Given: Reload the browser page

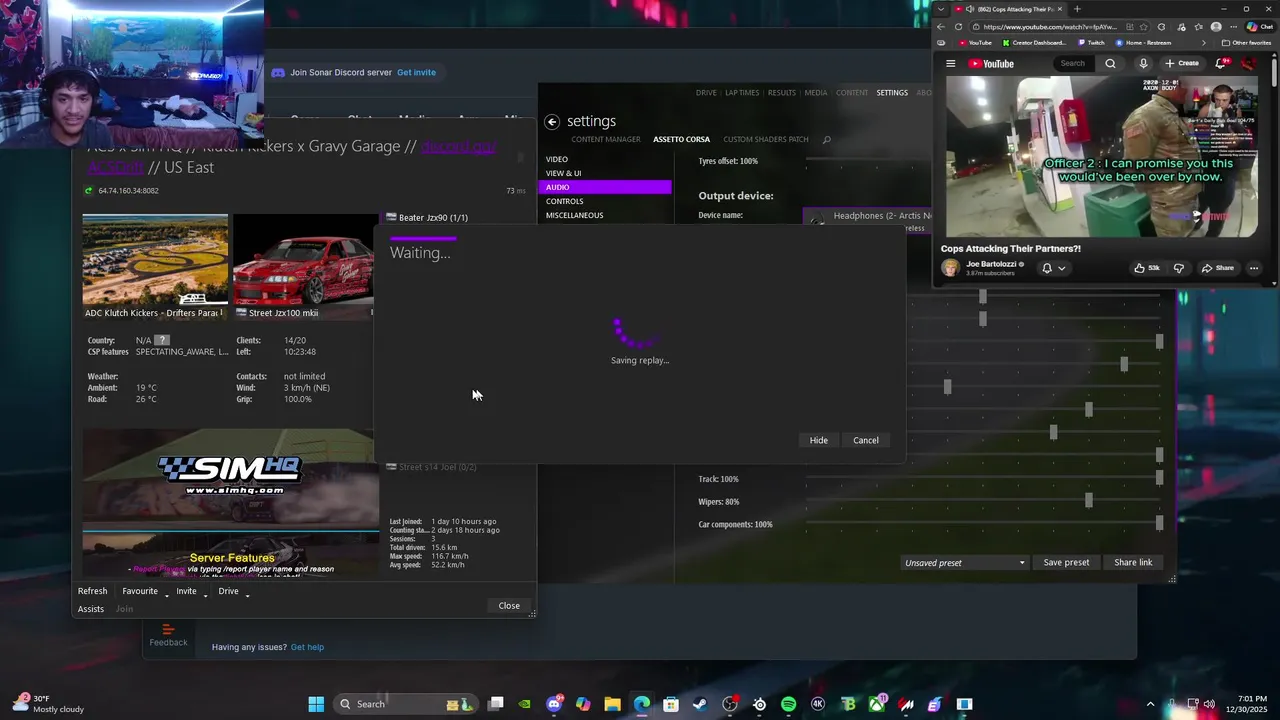Looking at the screenshot, I should 958,27.
